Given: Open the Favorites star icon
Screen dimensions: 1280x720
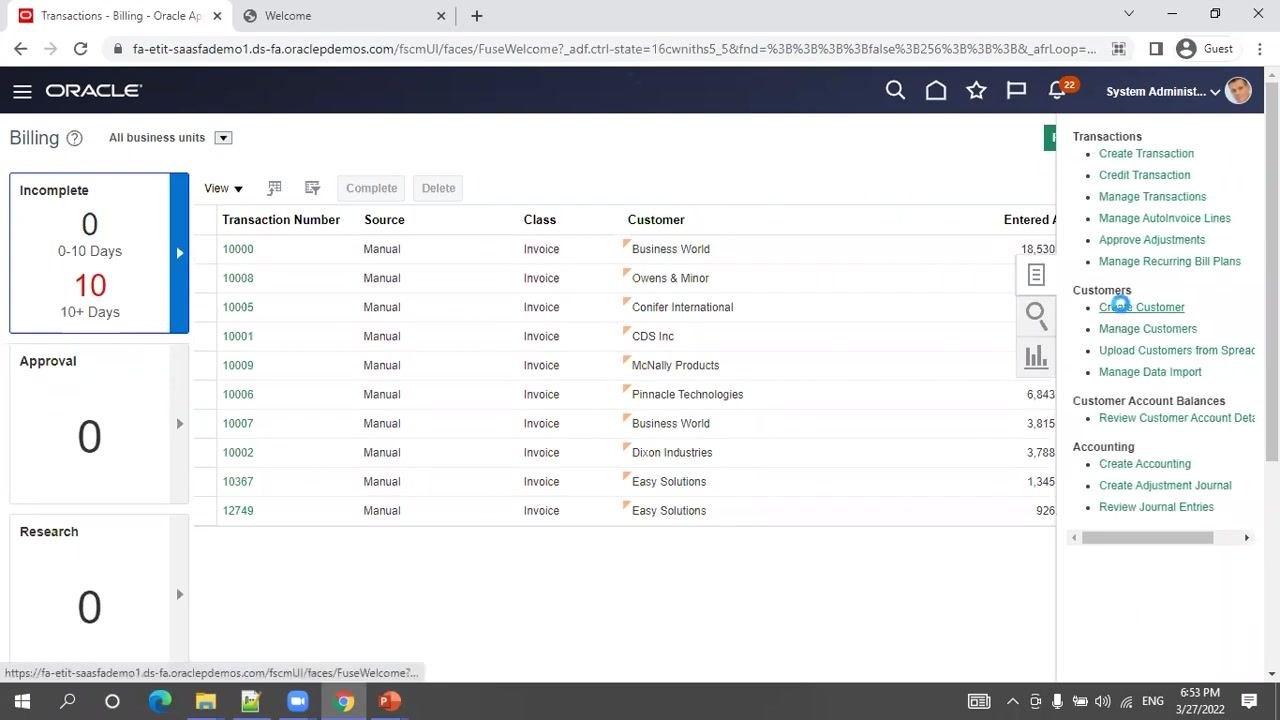Looking at the screenshot, I should click(976, 91).
